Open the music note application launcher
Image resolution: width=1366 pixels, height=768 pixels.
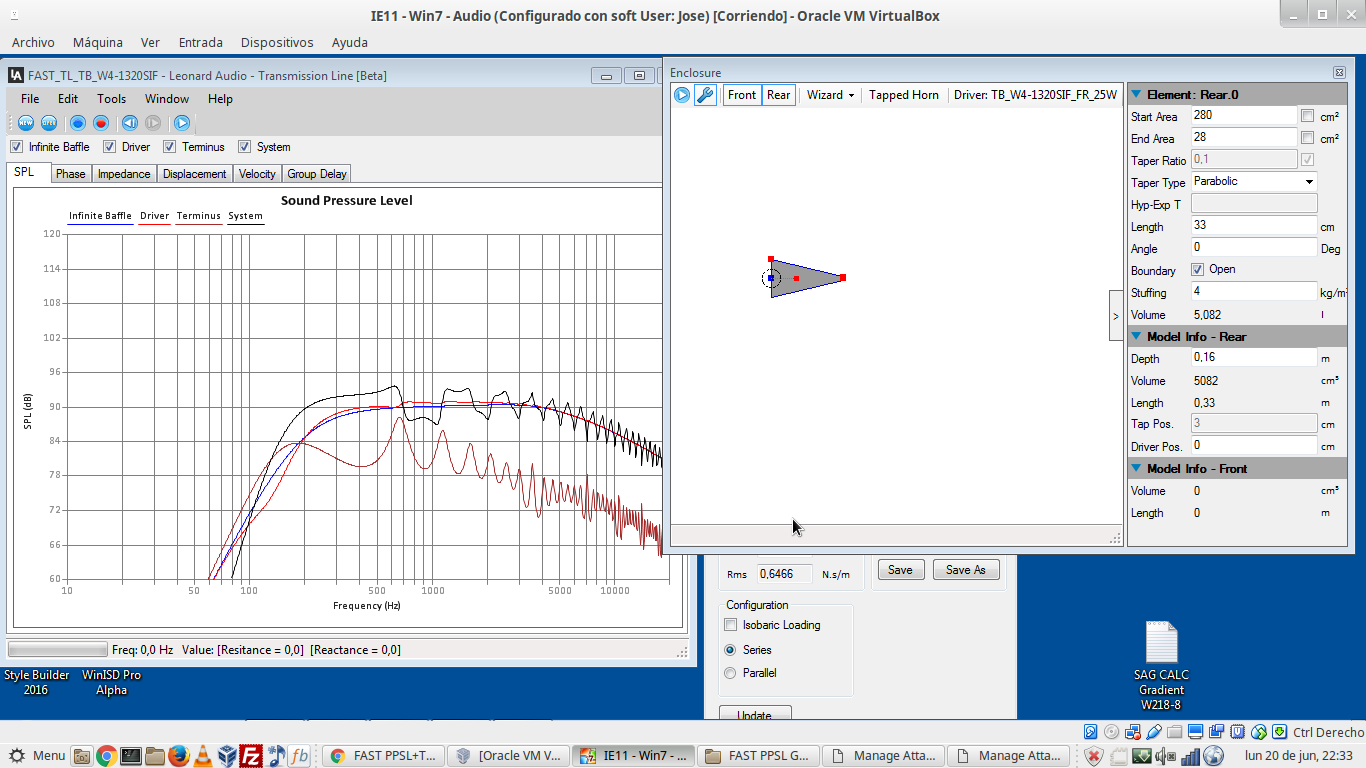coord(276,756)
